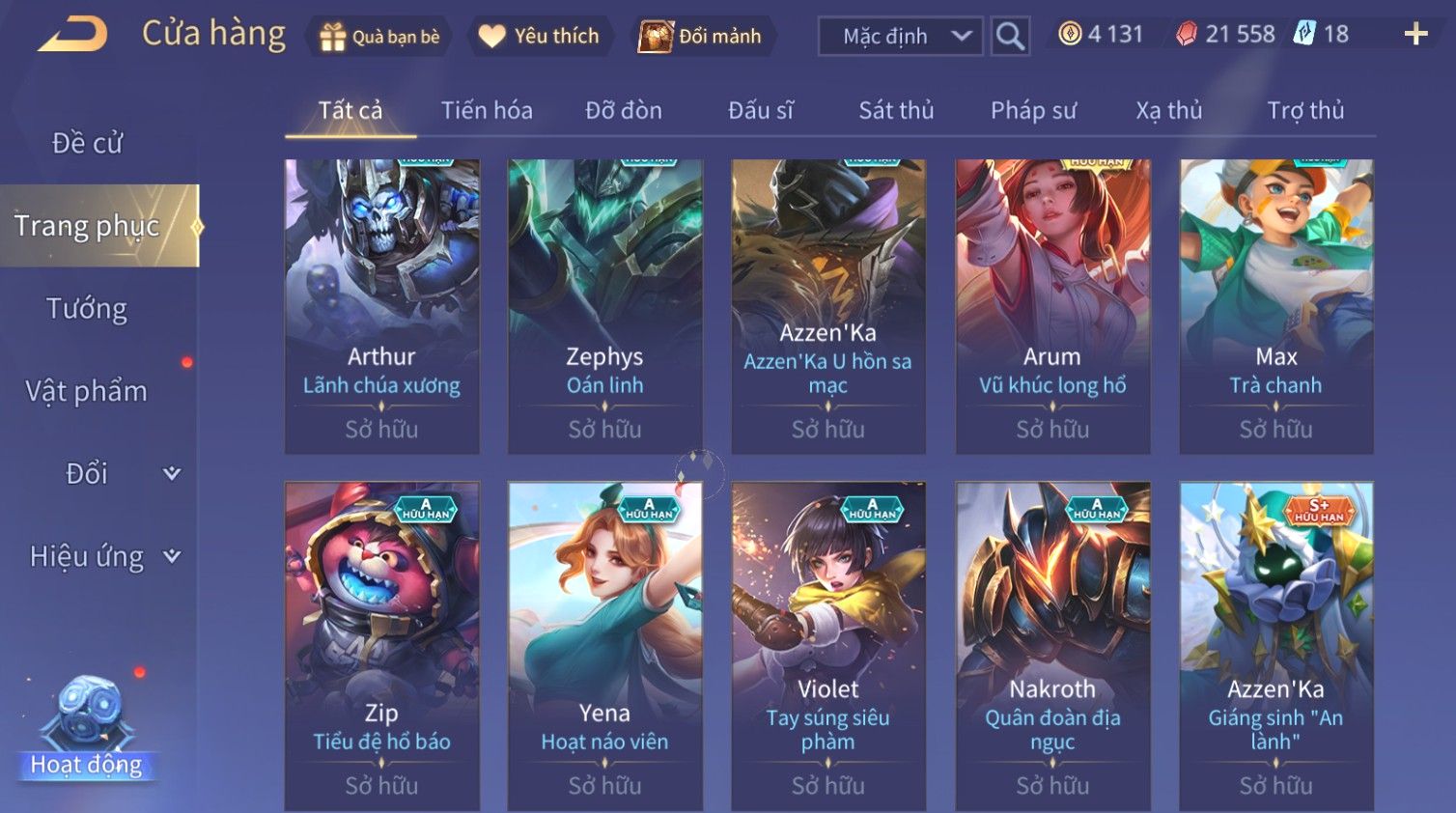This screenshot has width=1456, height=813.
Task: Open Quà bạn bè gift icon
Action: tap(332, 37)
